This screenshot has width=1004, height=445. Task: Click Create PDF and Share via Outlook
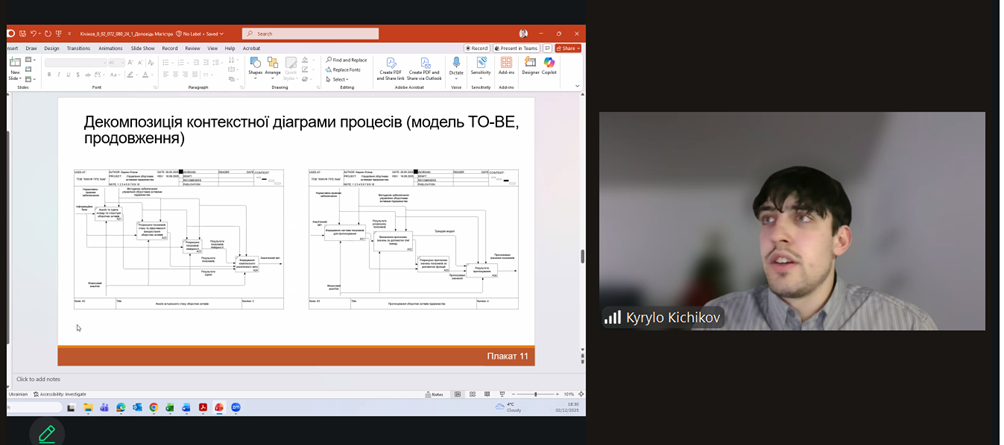(424, 66)
